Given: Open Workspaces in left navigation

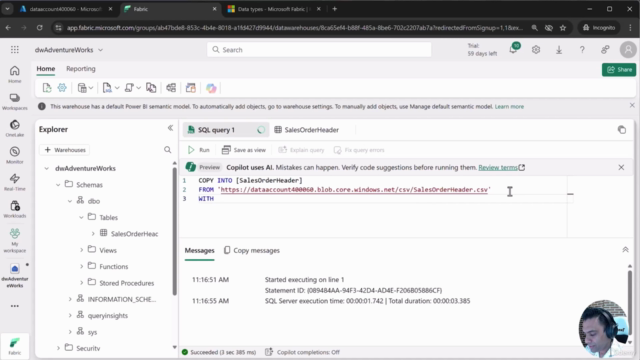Looking at the screenshot, I should click(x=15, y=102).
